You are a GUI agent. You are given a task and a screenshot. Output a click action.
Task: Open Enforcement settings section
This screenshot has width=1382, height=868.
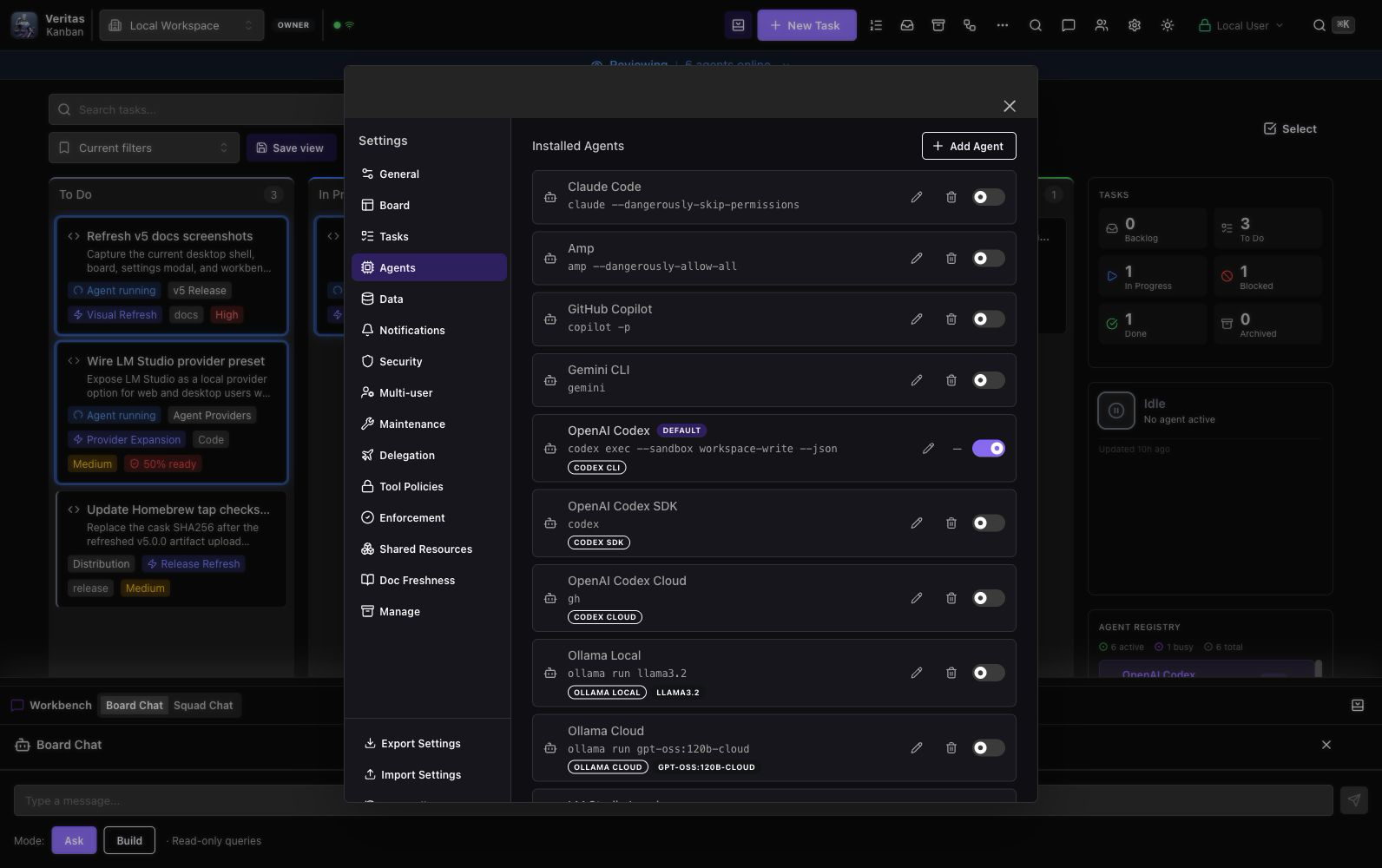pos(429,517)
